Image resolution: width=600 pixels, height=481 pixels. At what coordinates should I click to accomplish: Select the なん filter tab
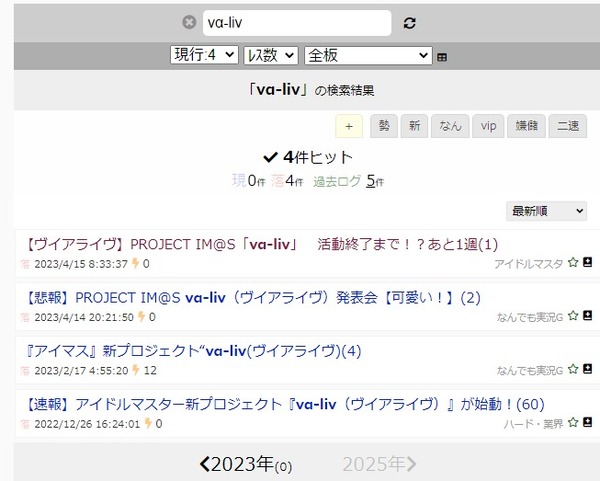click(x=450, y=126)
